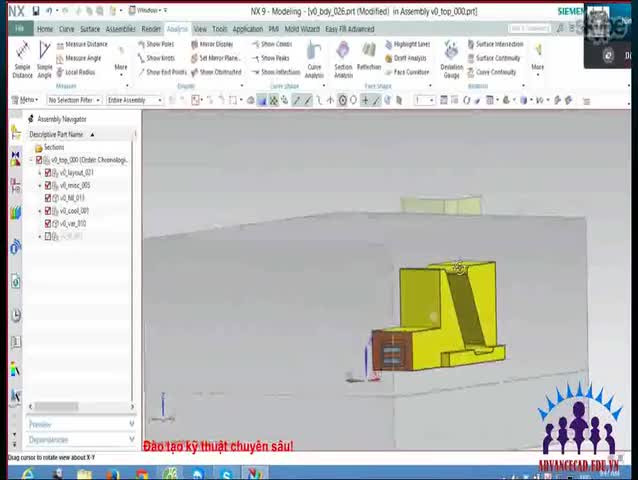The width and height of the screenshot is (638, 480).
Task: Switch to the Assemblies tab
Action: point(120,29)
